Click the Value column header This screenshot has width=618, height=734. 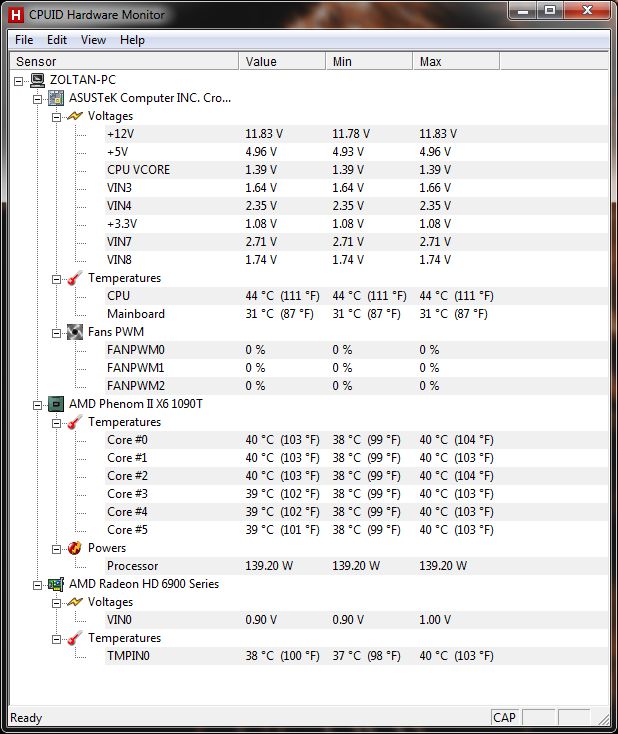(x=282, y=62)
